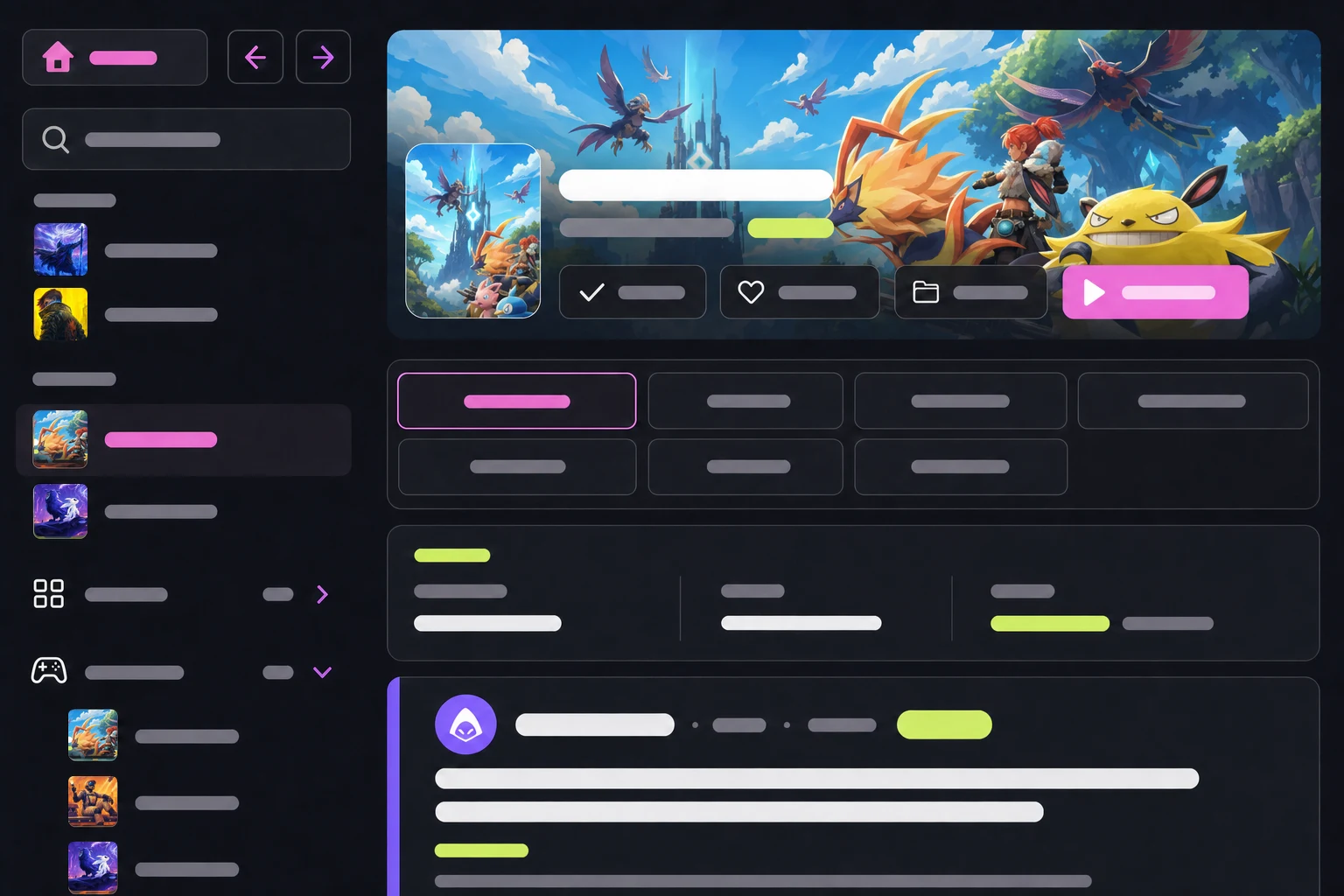The width and height of the screenshot is (1344, 896).
Task: Click the green tag under the banner title
Action: (790, 227)
